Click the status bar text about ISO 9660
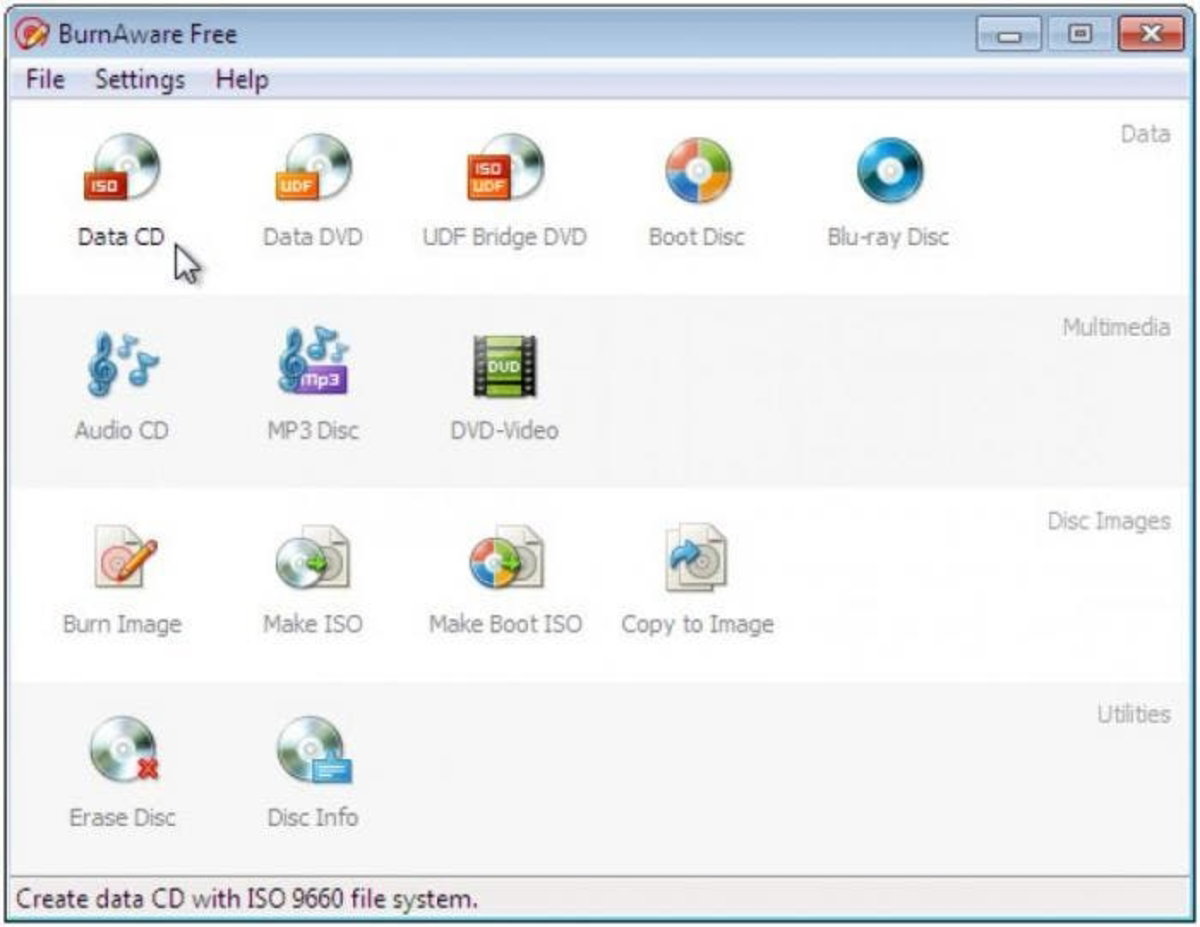 [247, 899]
